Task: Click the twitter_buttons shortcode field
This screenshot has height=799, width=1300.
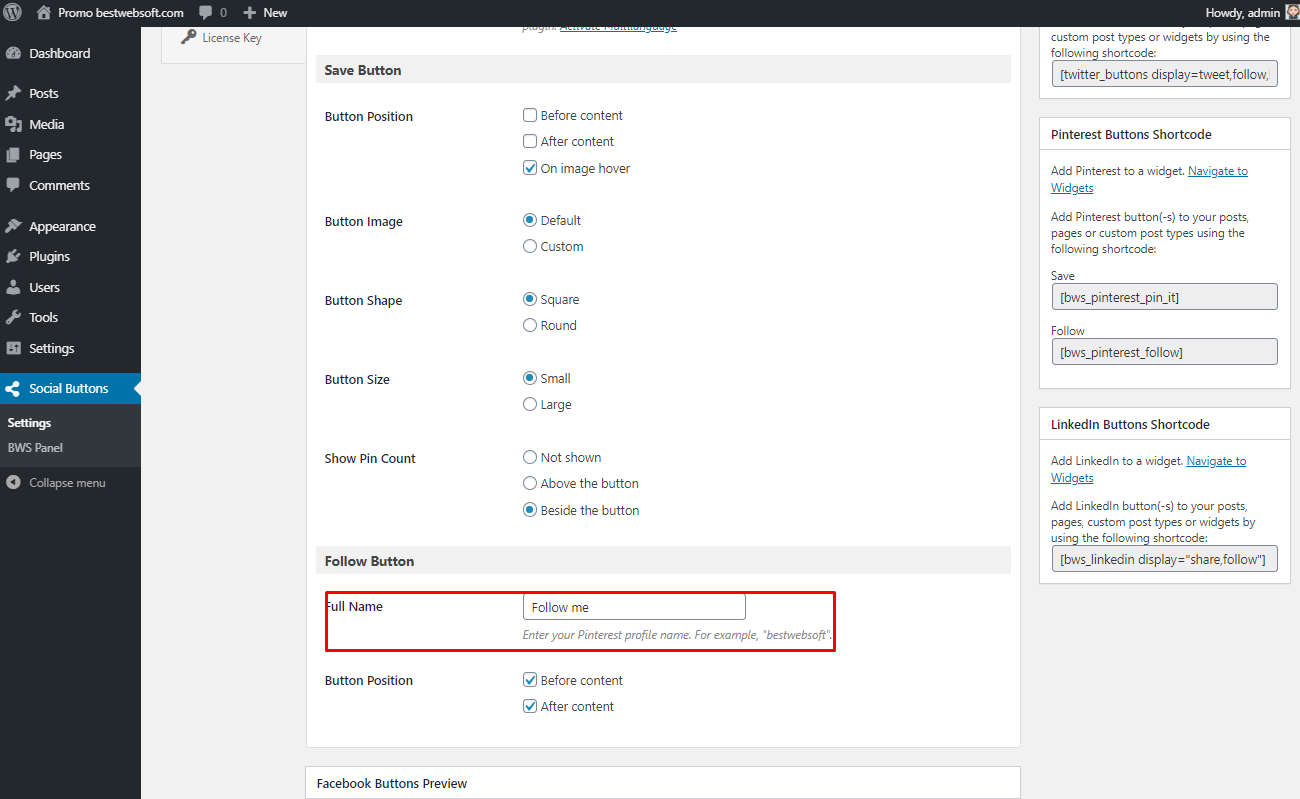Action: point(1164,74)
